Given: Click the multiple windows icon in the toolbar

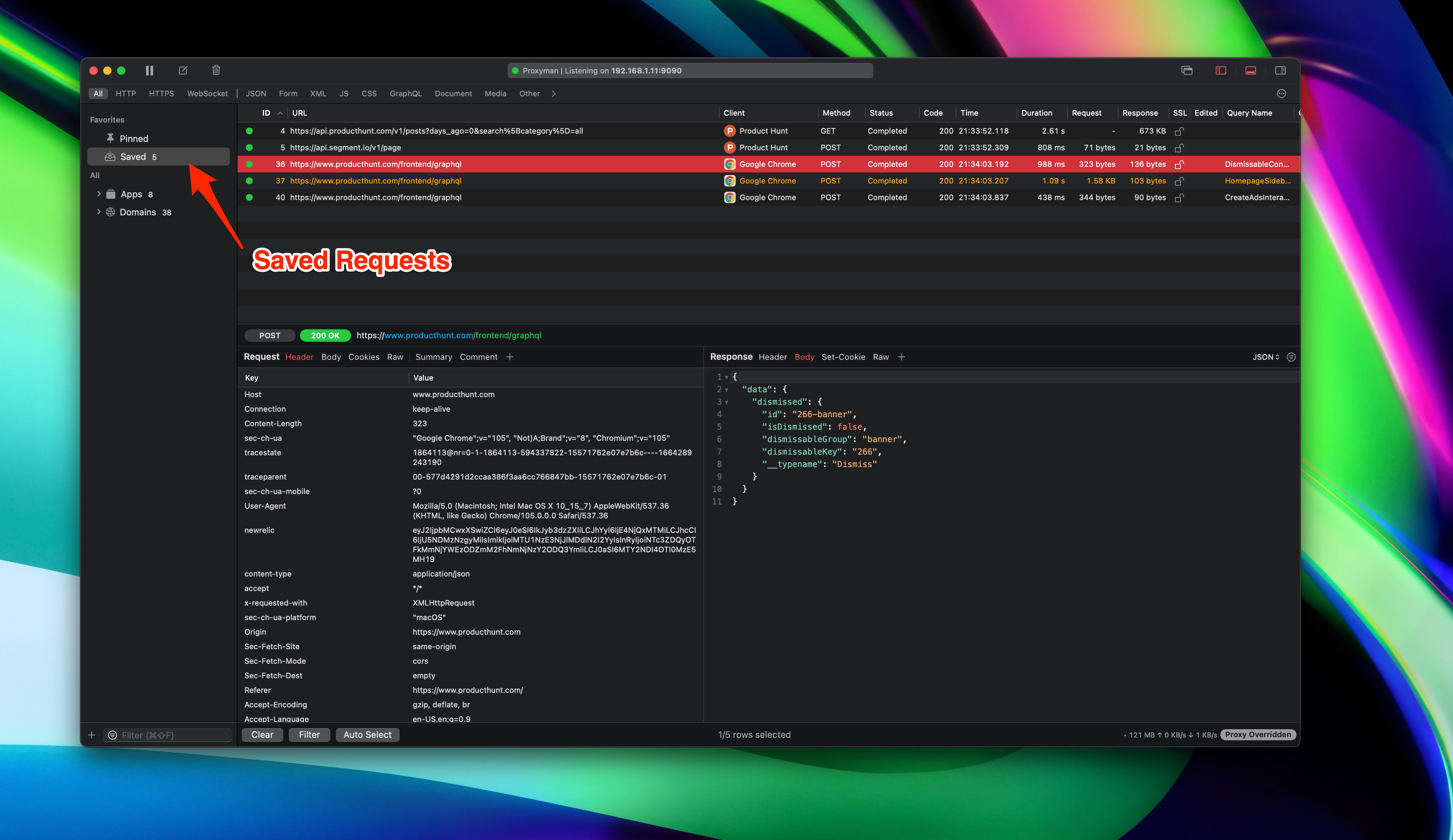Looking at the screenshot, I should [1187, 70].
